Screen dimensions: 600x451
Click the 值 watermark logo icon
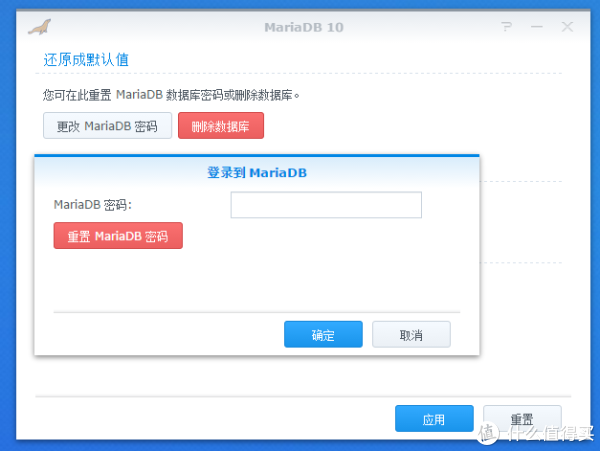tap(487, 431)
